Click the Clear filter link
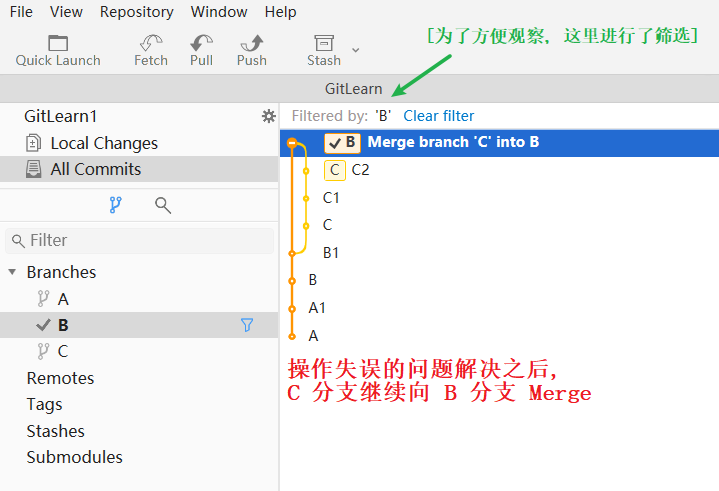719x491 pixels. [439, 116]
